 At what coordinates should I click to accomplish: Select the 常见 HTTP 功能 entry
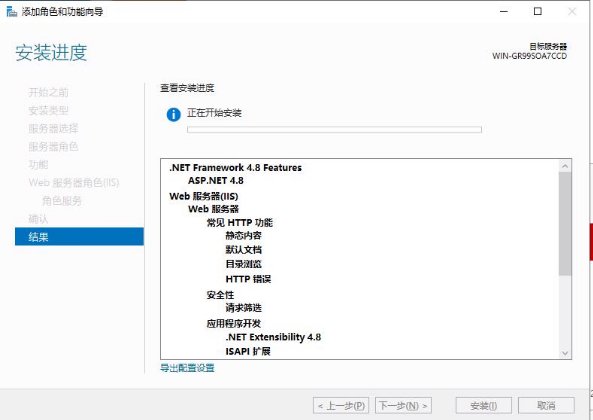click(239, 222)
